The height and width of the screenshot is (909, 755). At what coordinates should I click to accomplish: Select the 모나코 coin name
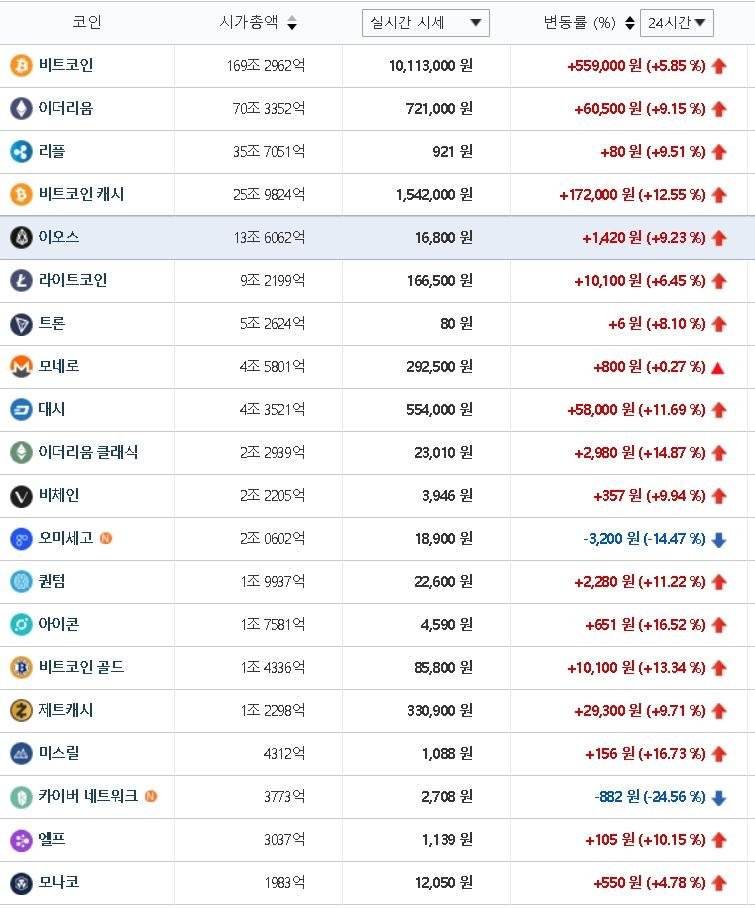[59, 883]
